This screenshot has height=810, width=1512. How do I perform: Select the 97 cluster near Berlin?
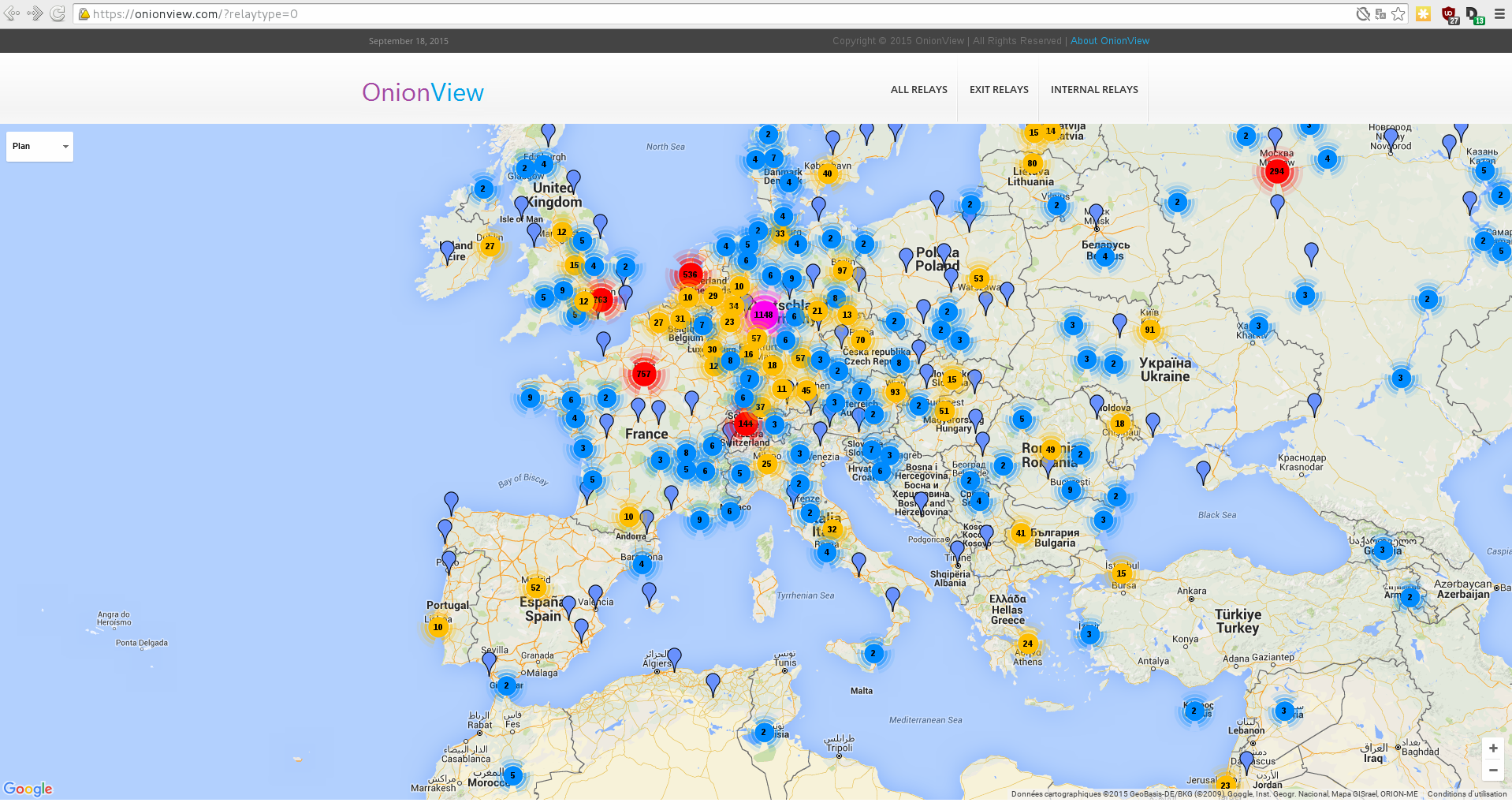click(x=842, y=271)
